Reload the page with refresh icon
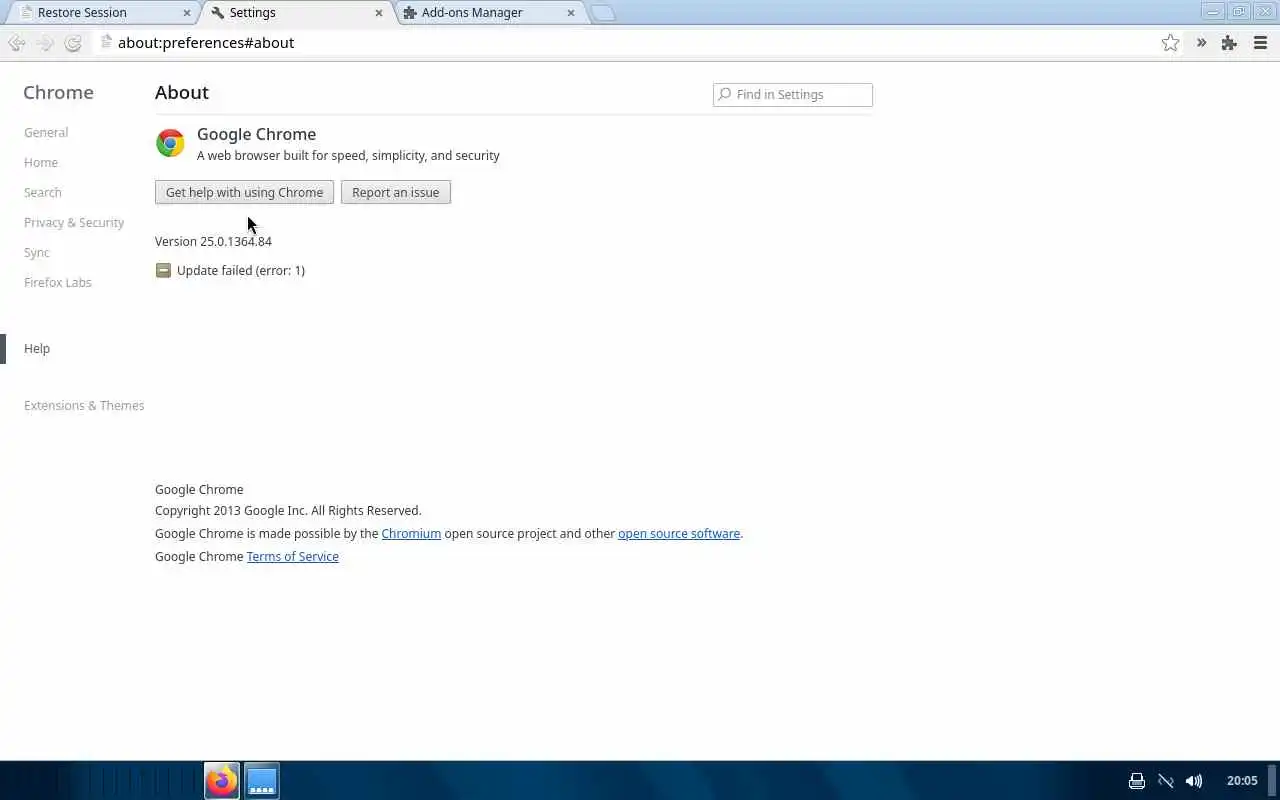 click(x=73, y=43)
